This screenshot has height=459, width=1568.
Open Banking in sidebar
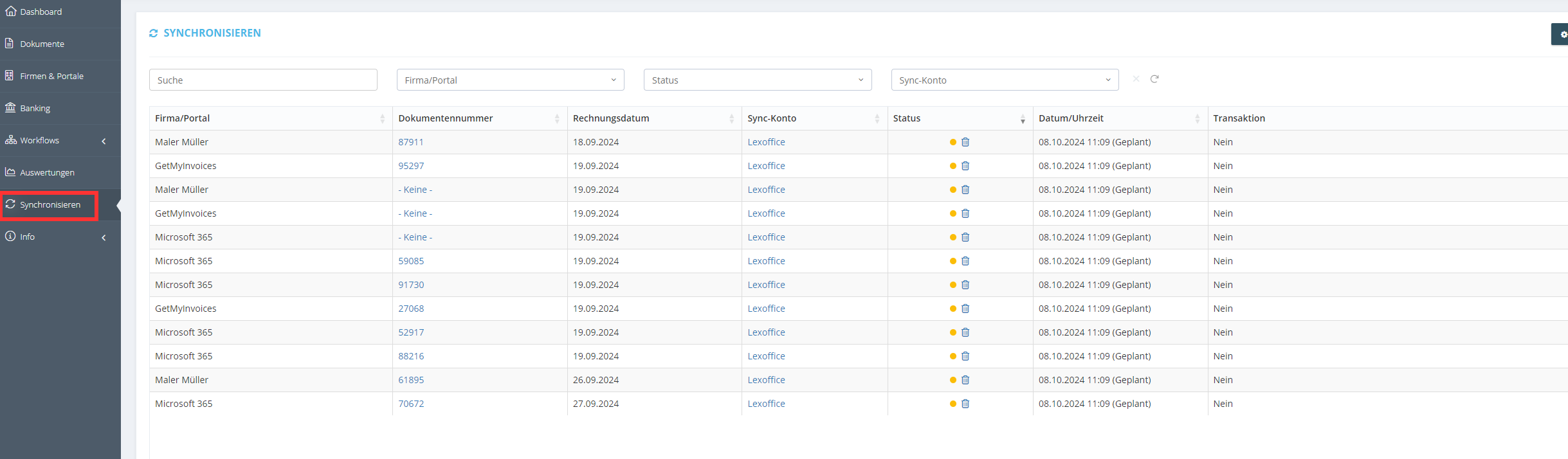pos(60,108)
